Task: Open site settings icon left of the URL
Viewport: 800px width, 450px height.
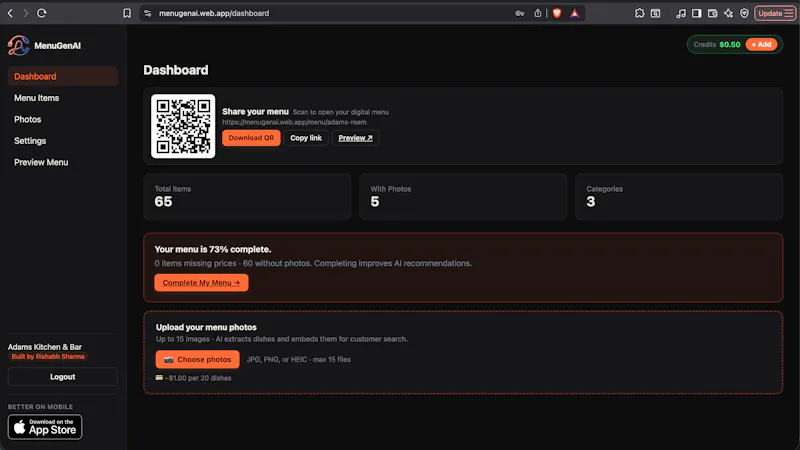Action: click(x=147, y=13)
